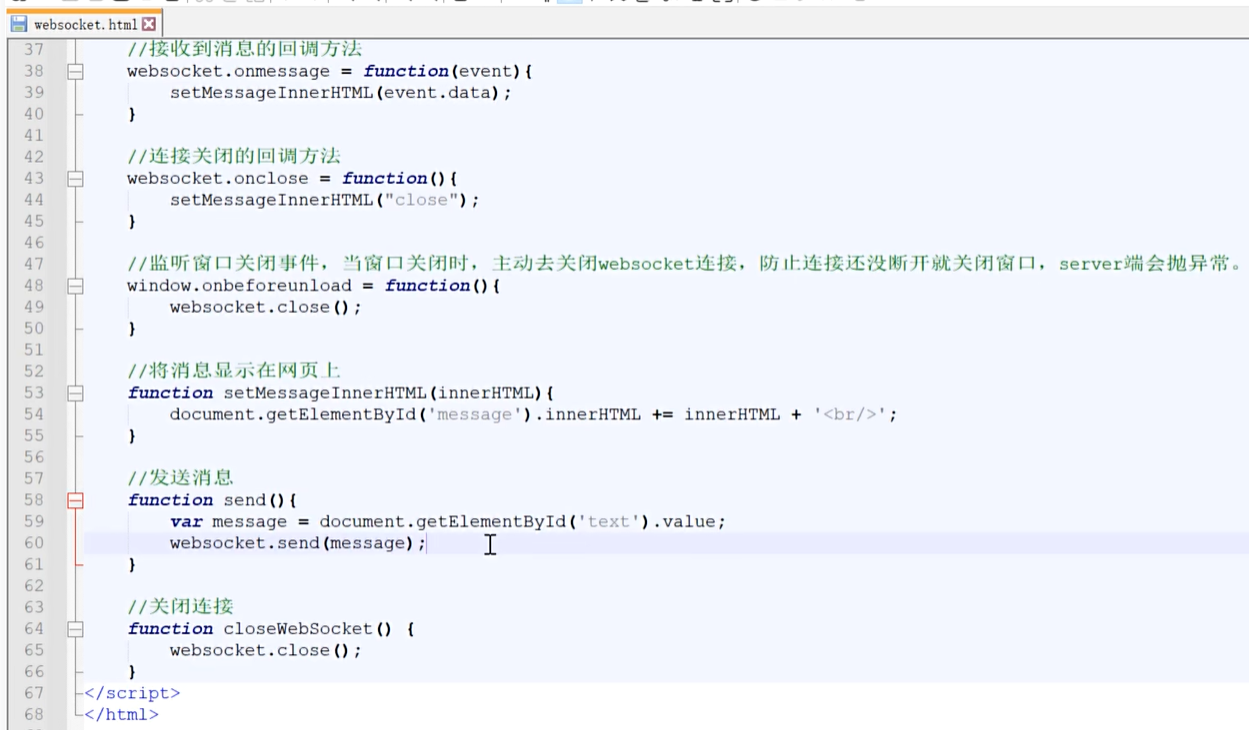
Task: Collapse the closeWebSocket fold at line 64
Action: click(x=75, y=629)
